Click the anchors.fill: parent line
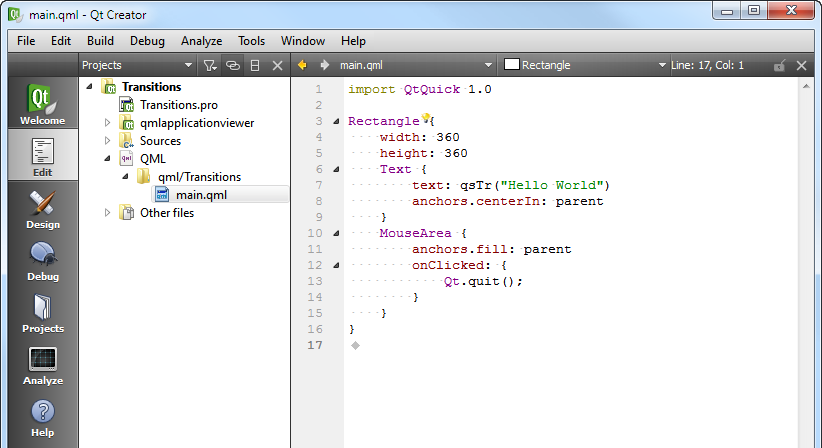Viewport: 822px width, 448px height. [x=491, y=249]
